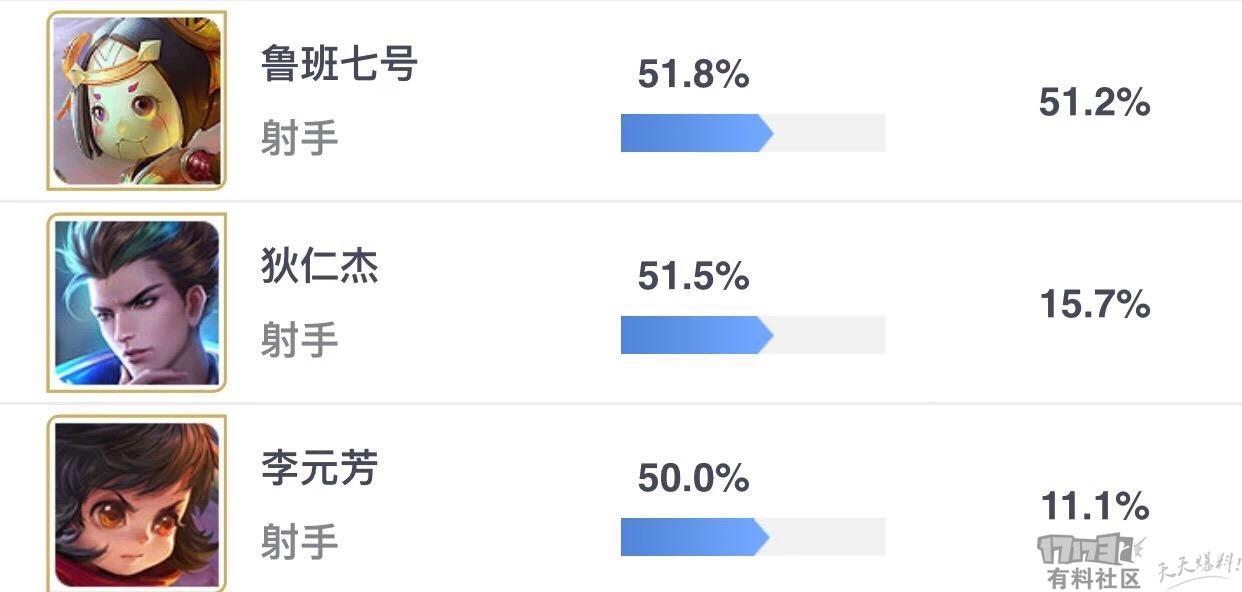This screenshot has width=1242, height=592.
Task: Open the 狄仁杰 hero avatar
Action: 137,302
